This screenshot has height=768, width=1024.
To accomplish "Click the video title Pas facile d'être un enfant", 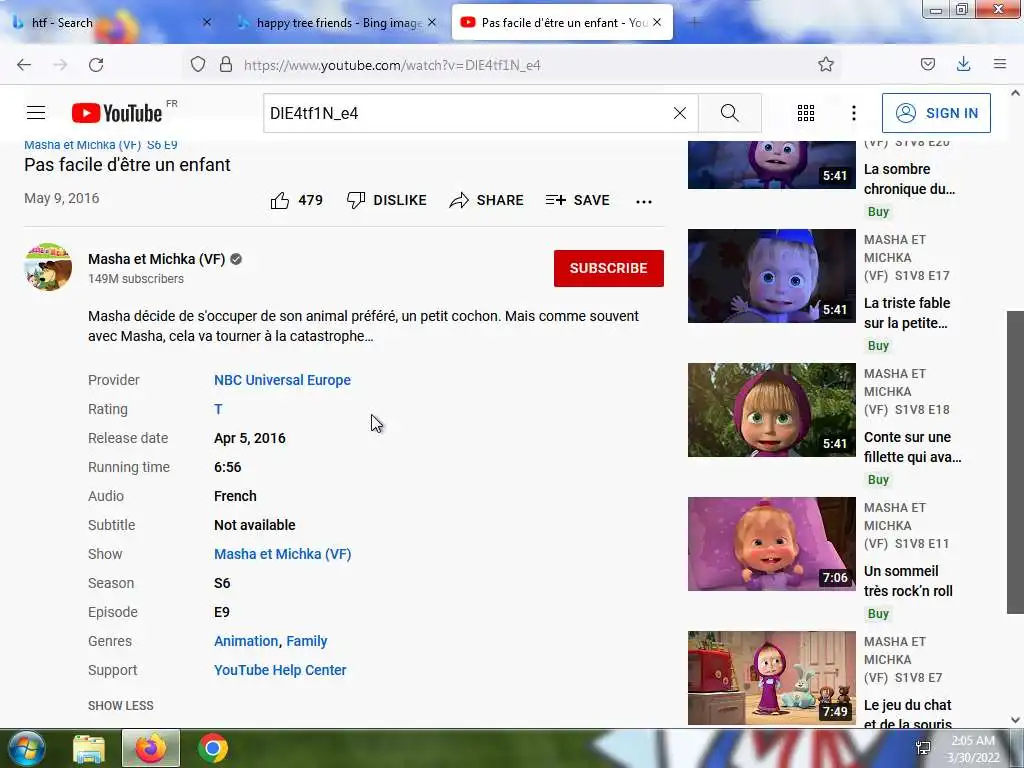I will point(127,165).
